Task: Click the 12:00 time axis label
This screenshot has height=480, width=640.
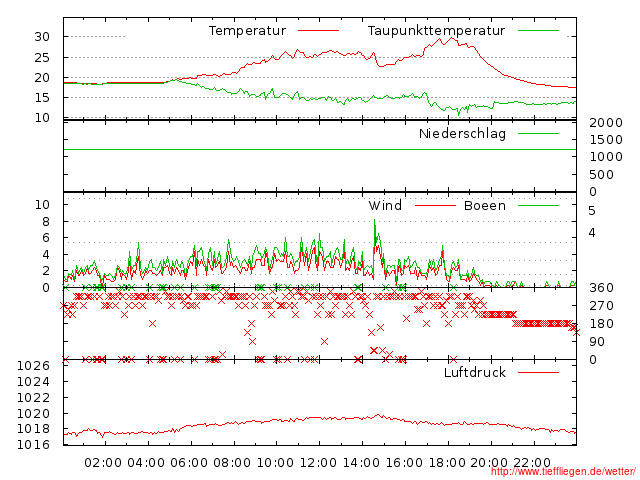Action: point(318,463)
